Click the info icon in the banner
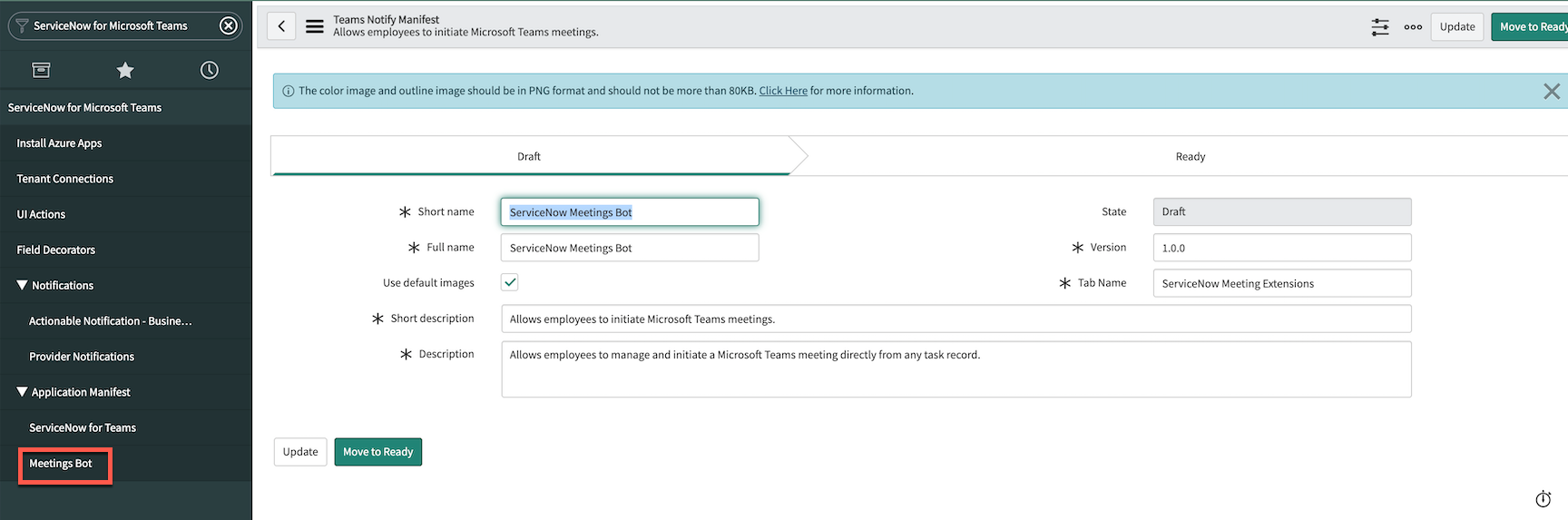 [x=289, y=91]
